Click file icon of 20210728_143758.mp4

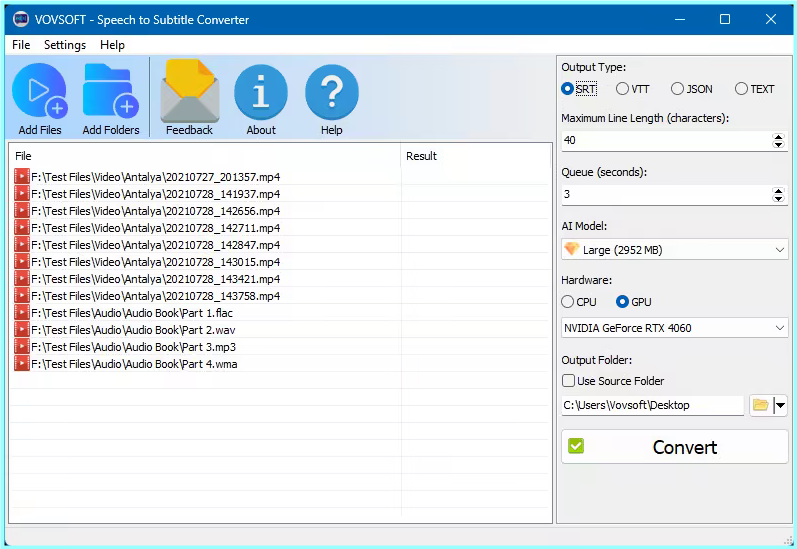click(22, 296)
